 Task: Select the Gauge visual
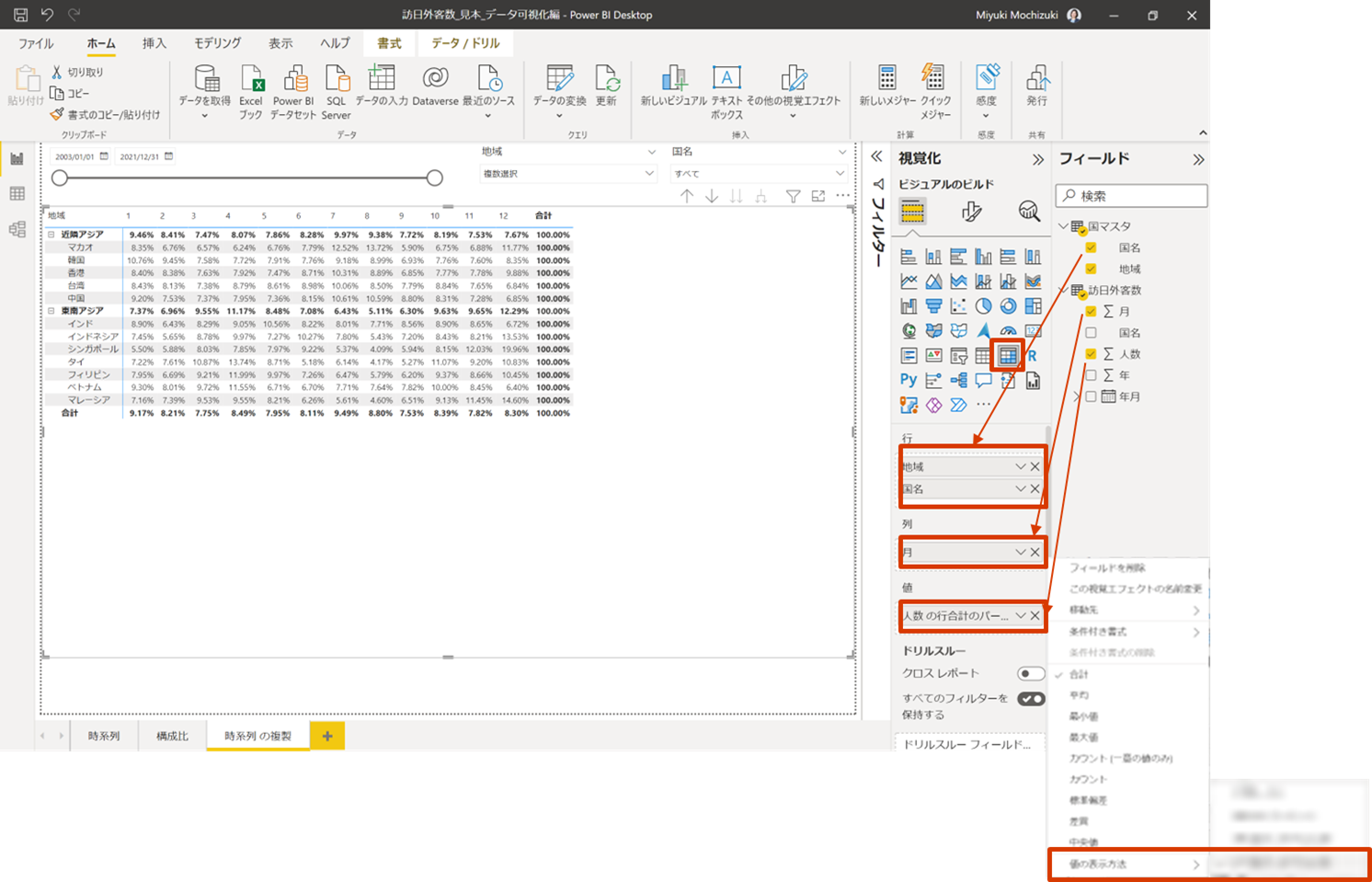tap(1008, 331)
